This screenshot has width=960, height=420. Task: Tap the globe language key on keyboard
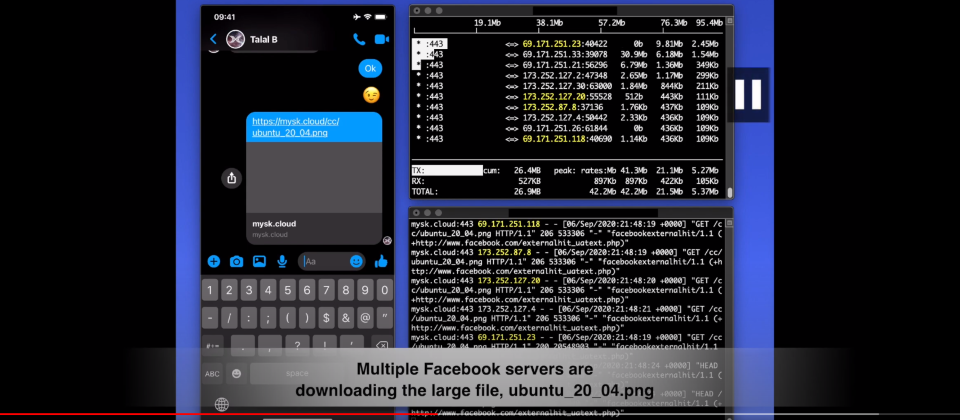point(222,404)
